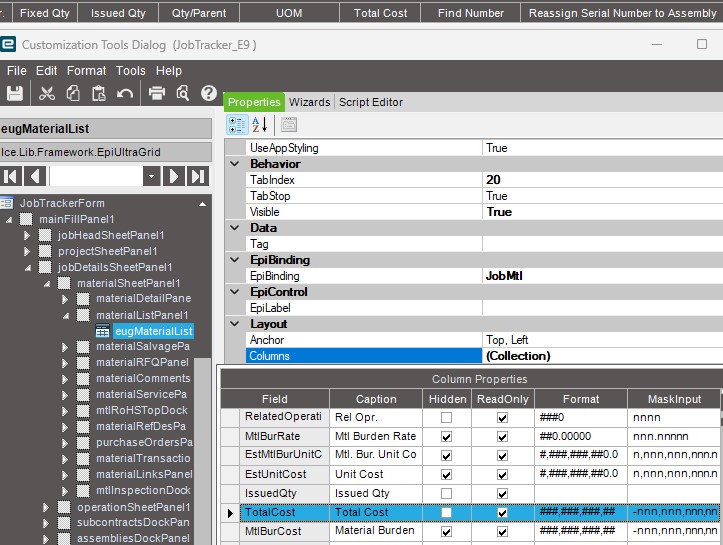Open Help via question mark icon
The image size is (723, 545).
point(208,93)
